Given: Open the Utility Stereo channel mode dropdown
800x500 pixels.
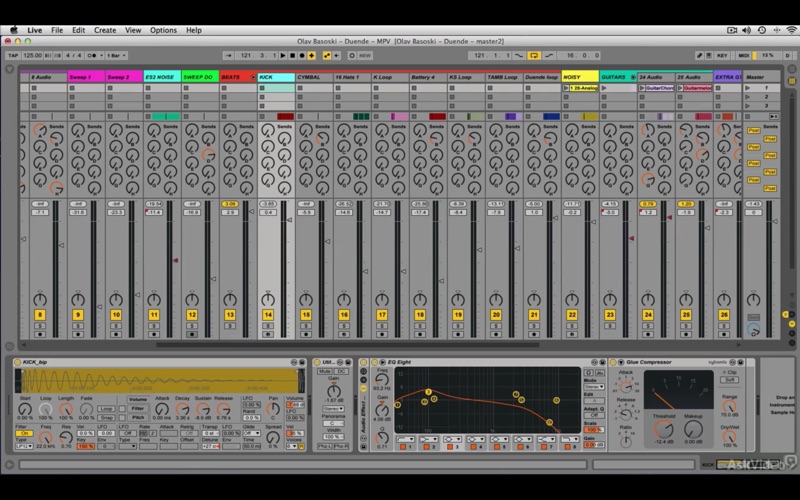Looking at the screenshot, I should pyautogui.click(x=333, y=409).
